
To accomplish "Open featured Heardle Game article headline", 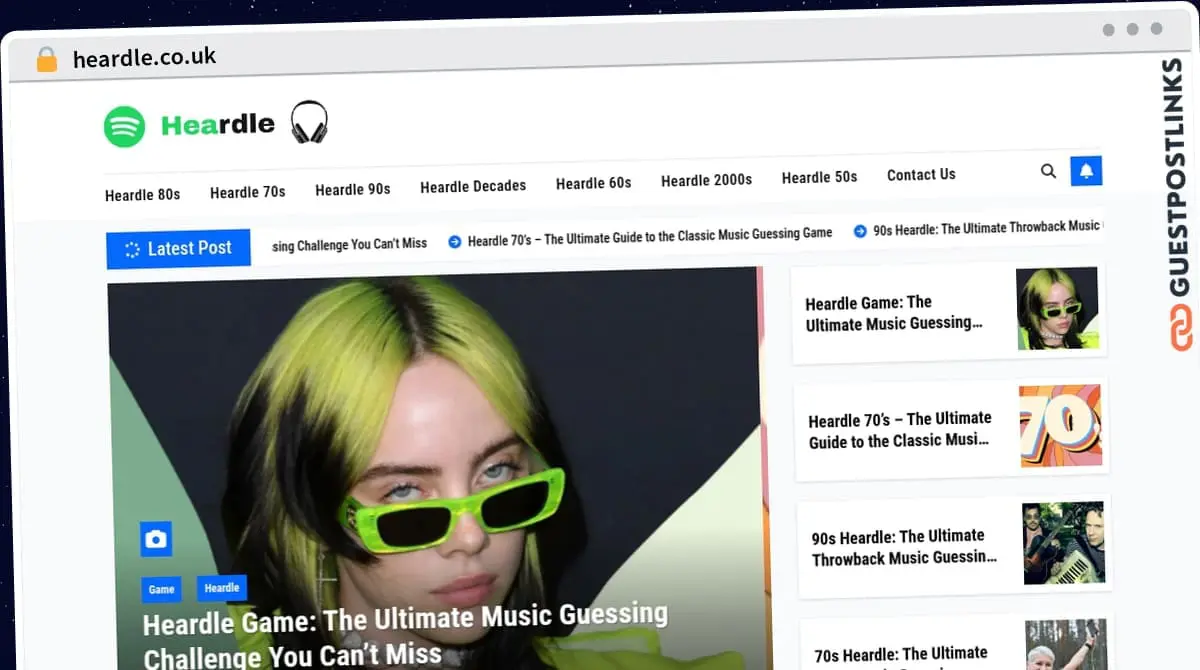I will click(x=405, y=634).
